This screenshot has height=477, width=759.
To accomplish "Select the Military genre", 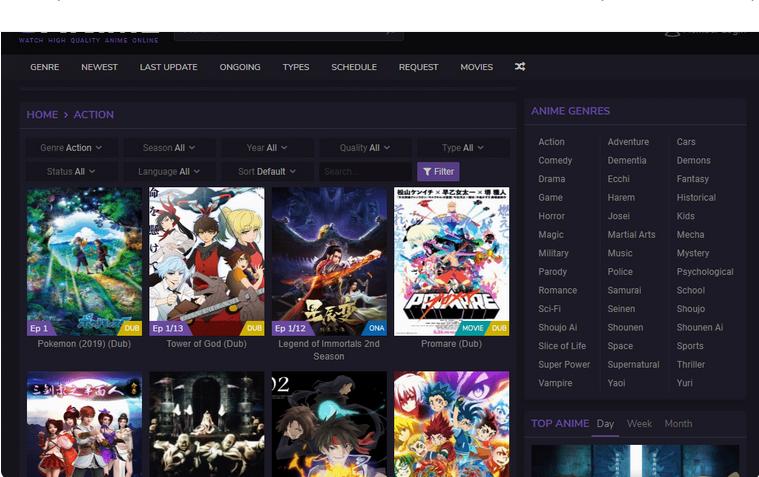I will [553, 253].
